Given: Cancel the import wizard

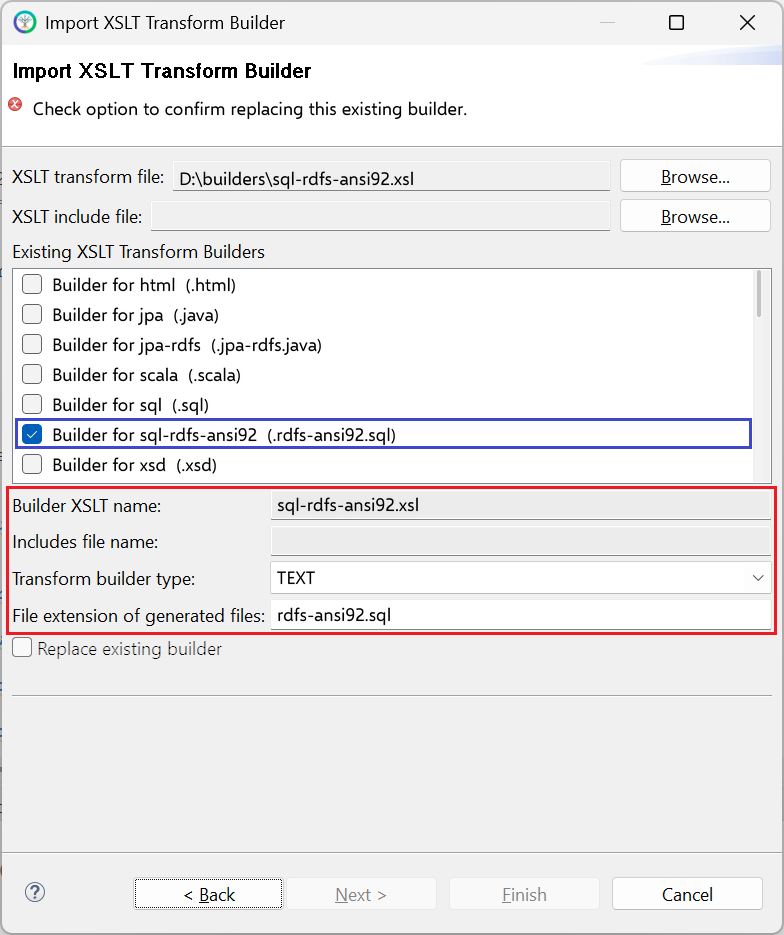Looking at the screenshot, I should [687, 894].
